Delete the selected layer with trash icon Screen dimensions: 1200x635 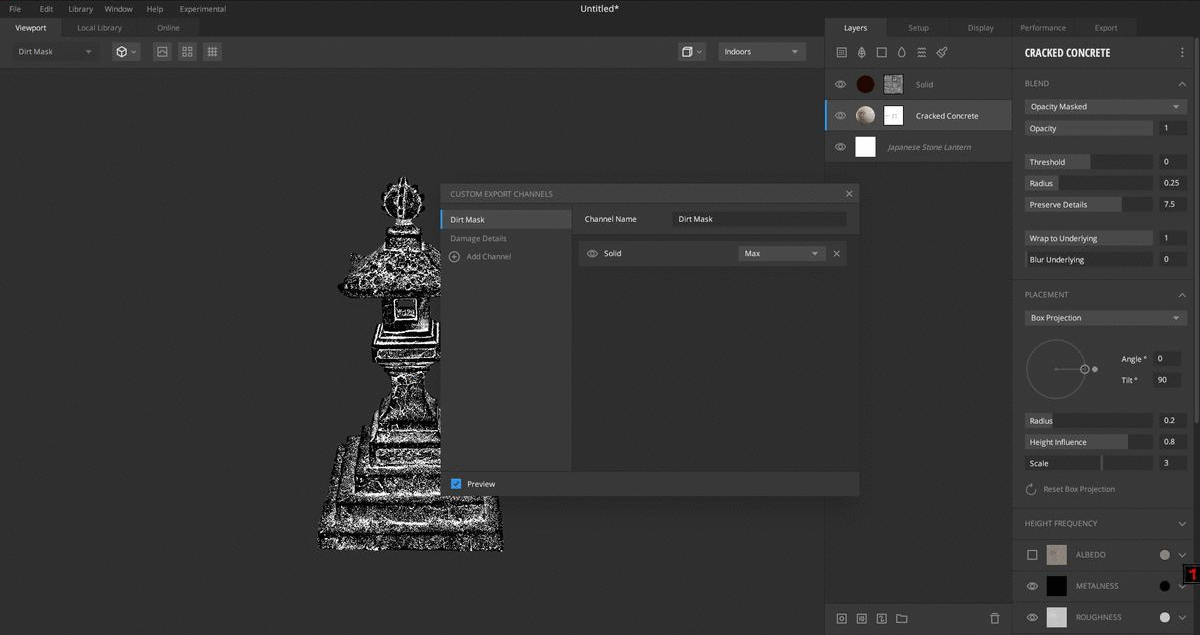point(994,619)
